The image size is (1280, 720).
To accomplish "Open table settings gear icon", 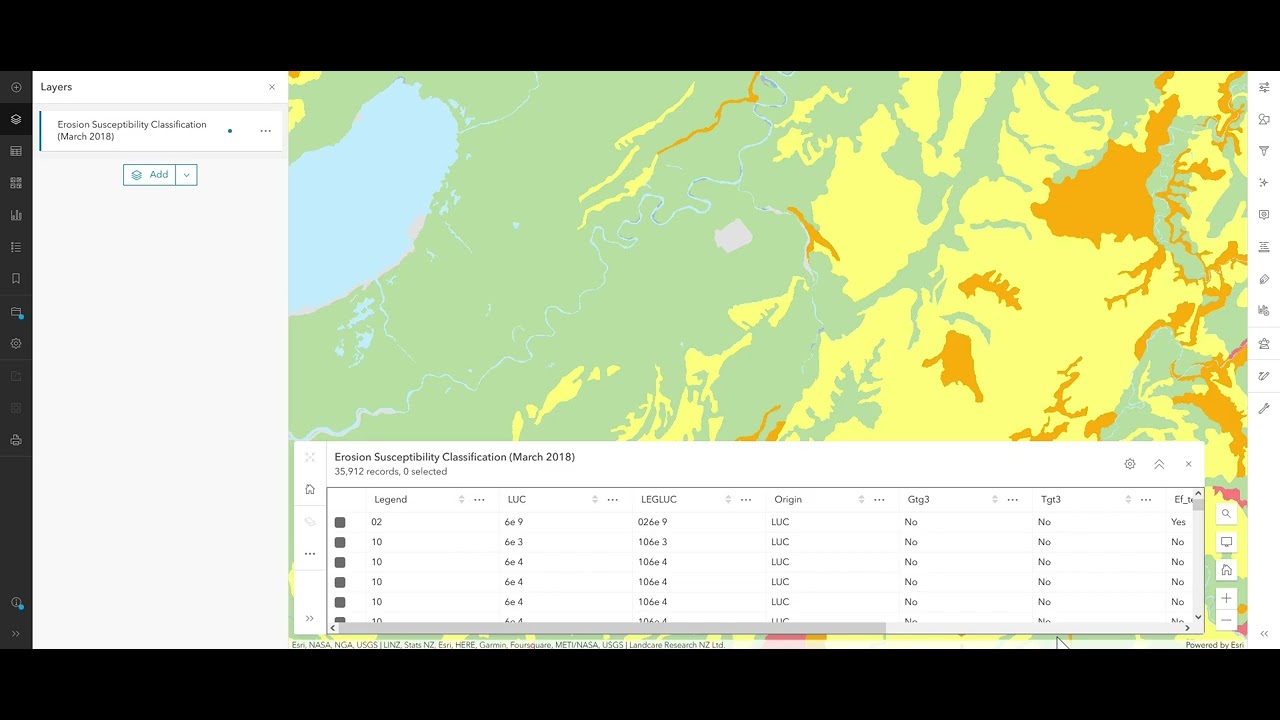I will tap(1130, 464).
